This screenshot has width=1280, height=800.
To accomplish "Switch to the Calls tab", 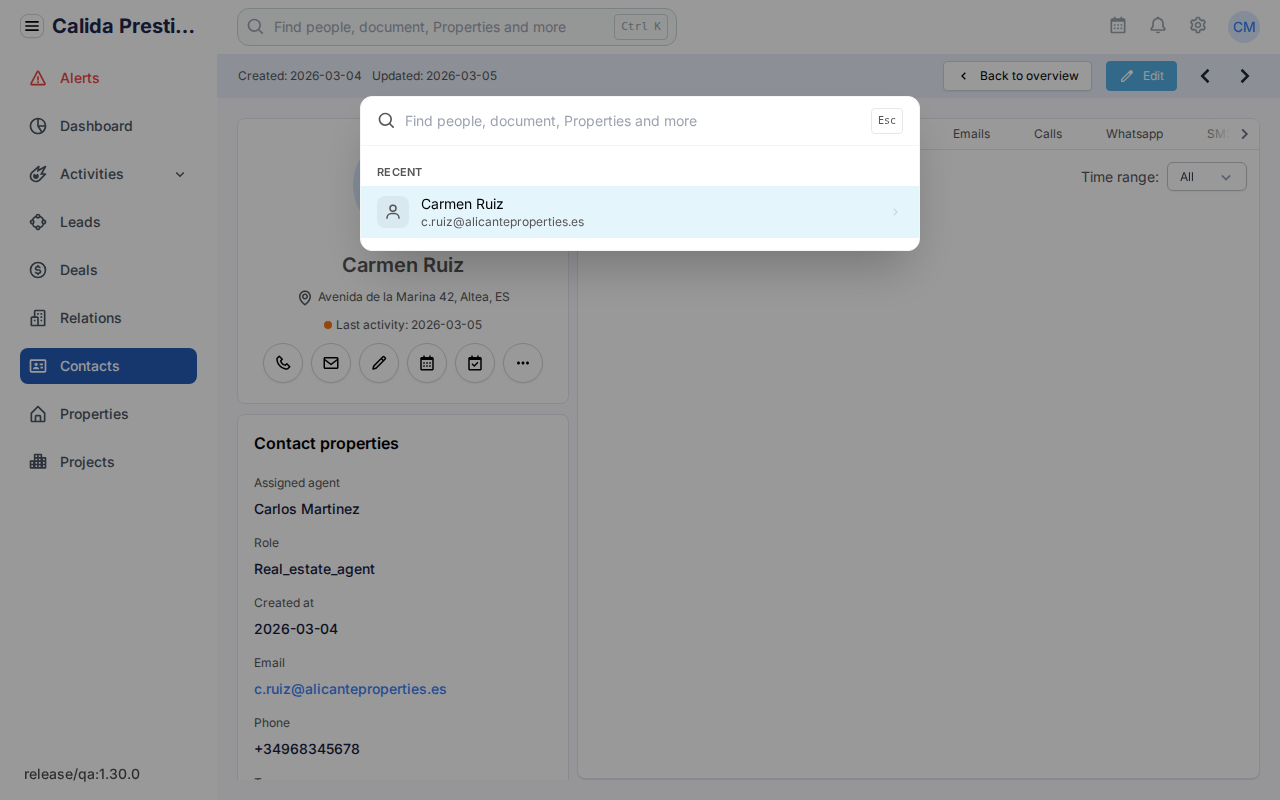I will coord(1048,134).
